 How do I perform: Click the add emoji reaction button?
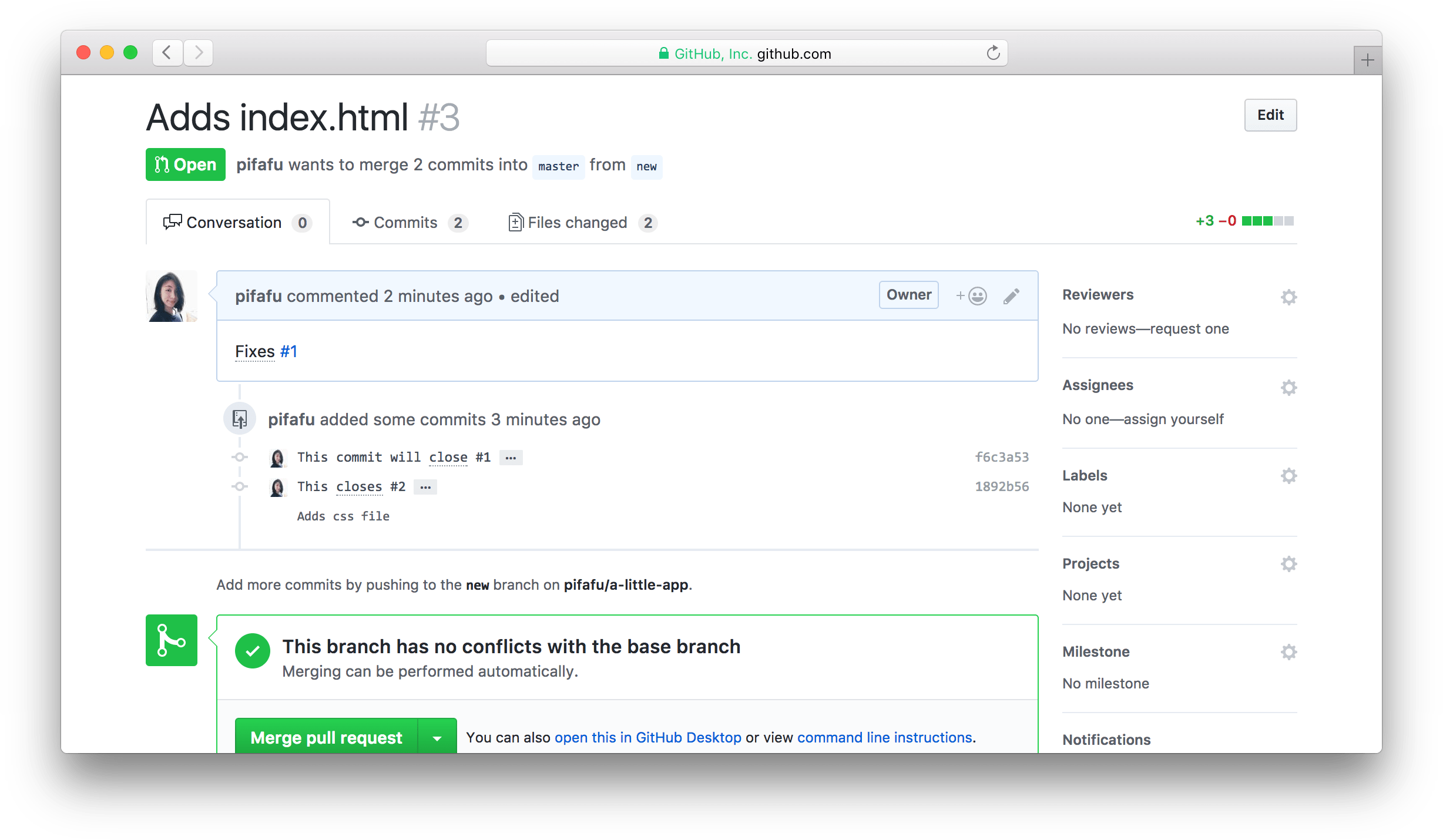(971, 295)
